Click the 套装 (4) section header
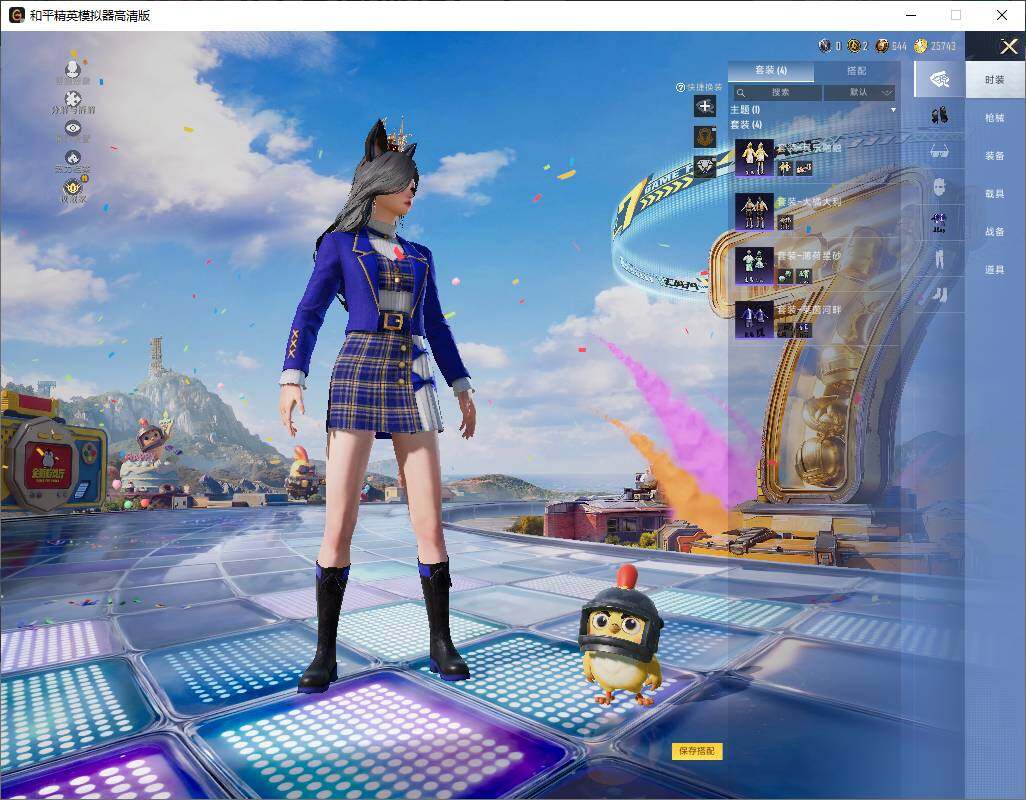The height and width of the screenshot is (800, 1026). [x=746, y=124]
